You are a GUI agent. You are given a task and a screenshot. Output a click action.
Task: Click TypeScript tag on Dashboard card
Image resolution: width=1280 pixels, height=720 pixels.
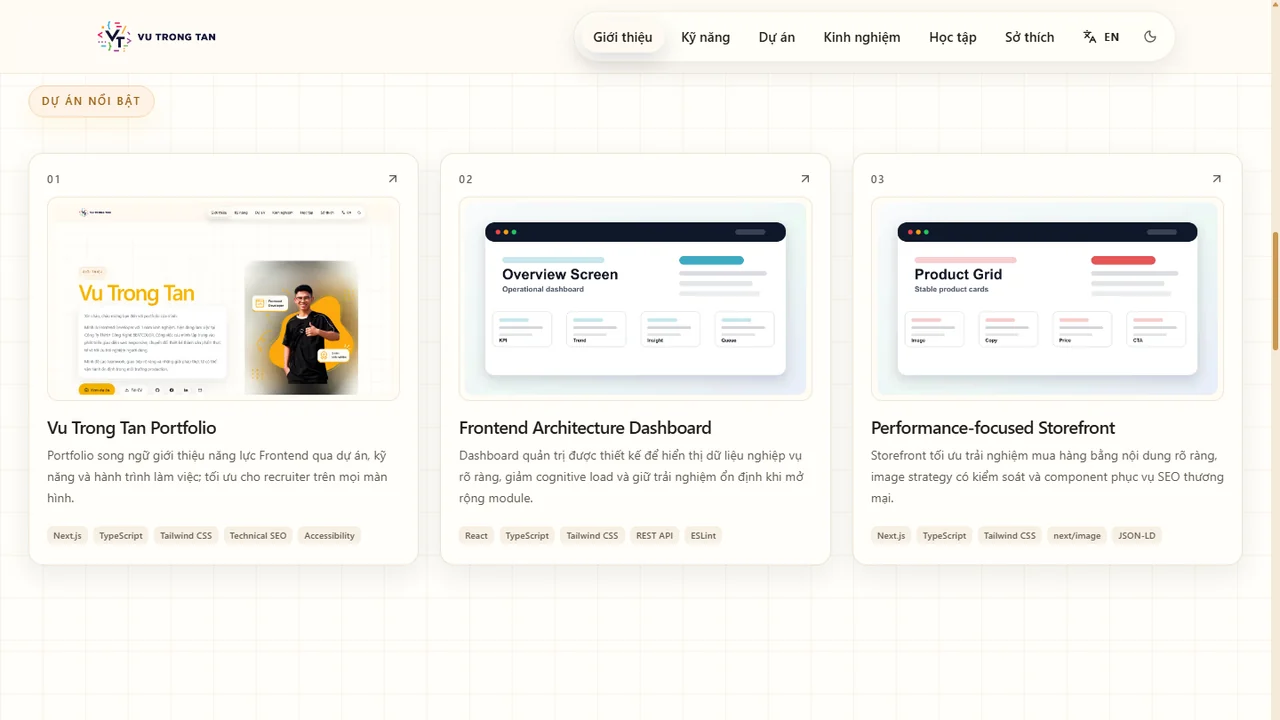tap(527, 536)
